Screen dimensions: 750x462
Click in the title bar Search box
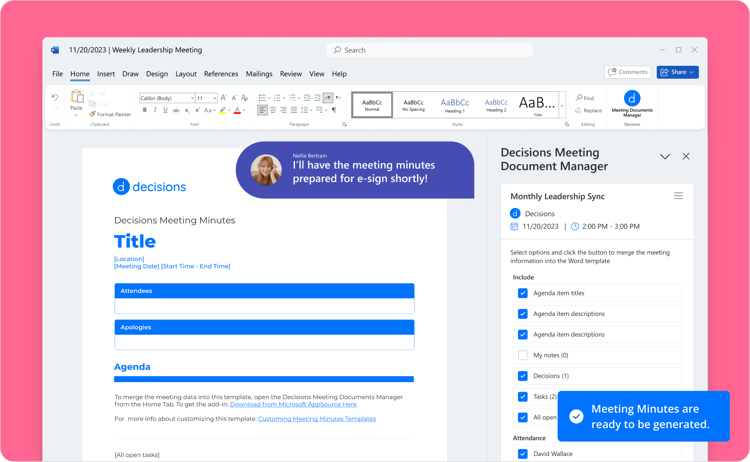(x=430, y=49)
